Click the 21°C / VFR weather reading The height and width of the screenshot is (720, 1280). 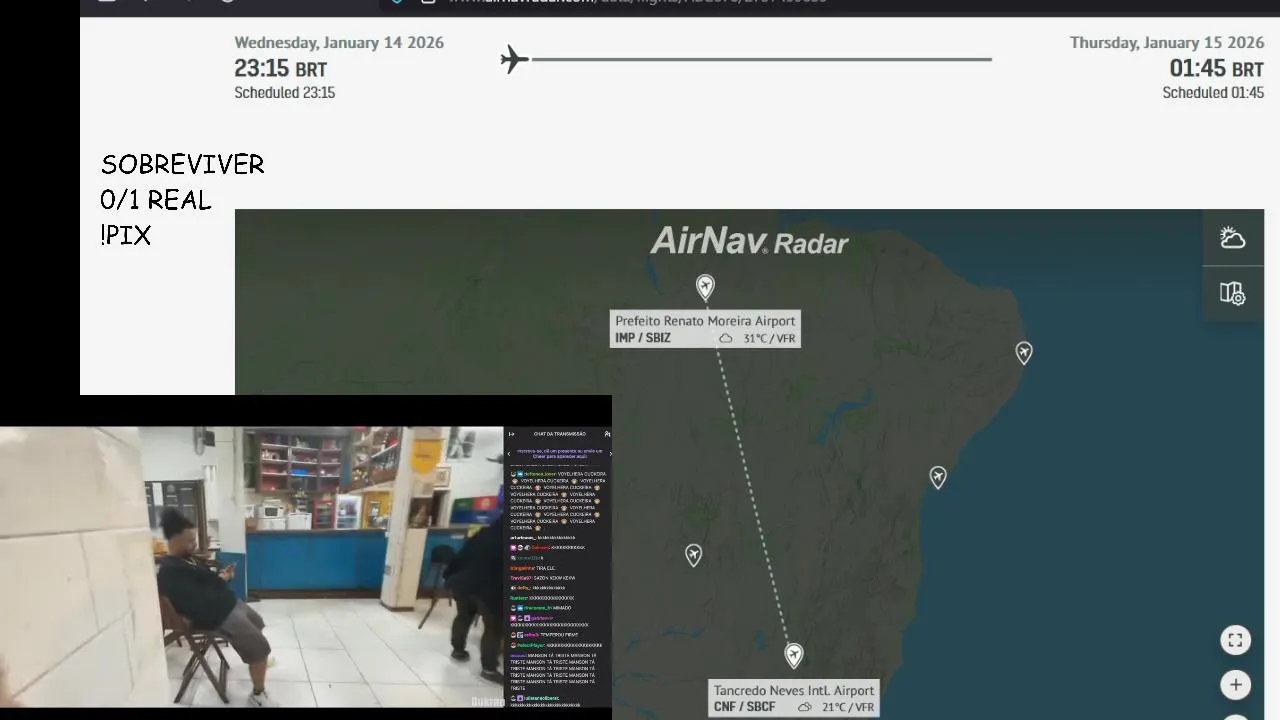pyautogui.click(x=848, y=707)
